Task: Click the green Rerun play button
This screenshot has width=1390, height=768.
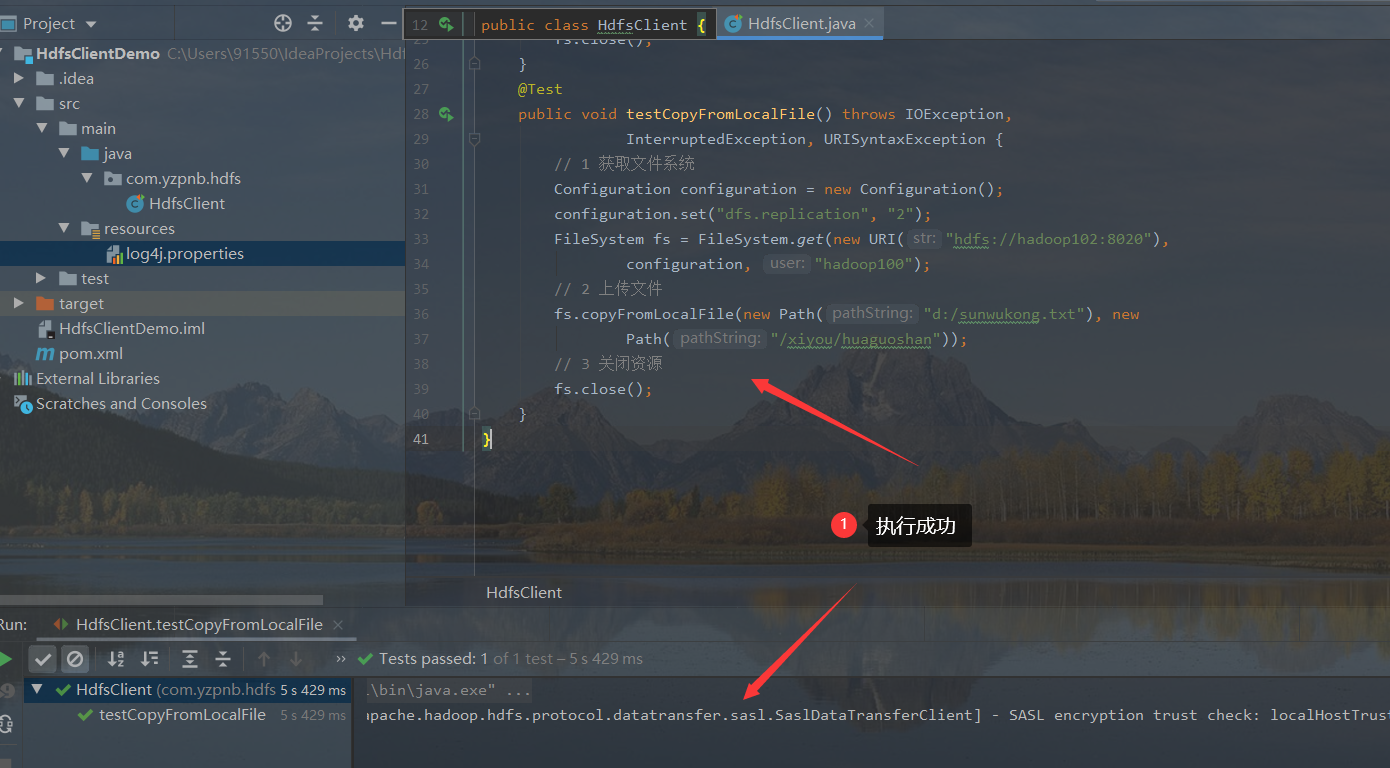Action: [5, 659]
